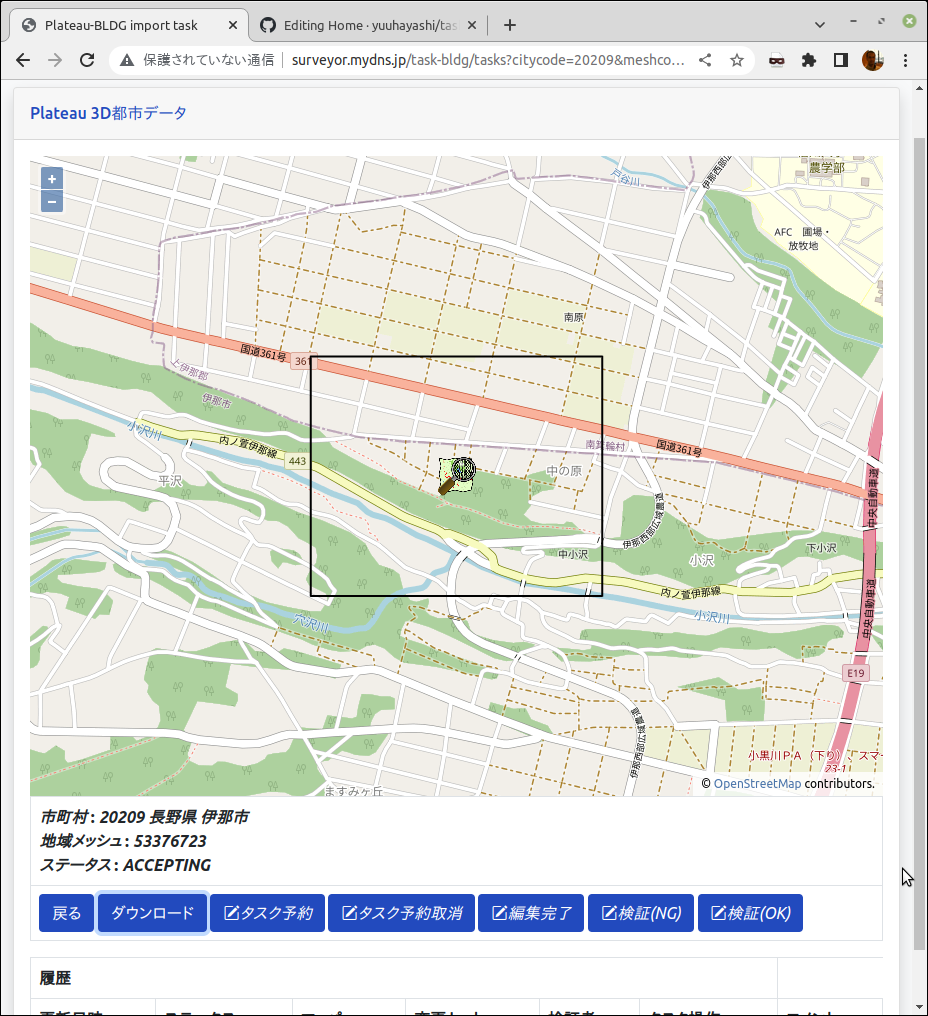Click the 検証(OK) button
The height and width of the screenshot is (1016, 928).
pyautogui.click(x=750, y=913)
